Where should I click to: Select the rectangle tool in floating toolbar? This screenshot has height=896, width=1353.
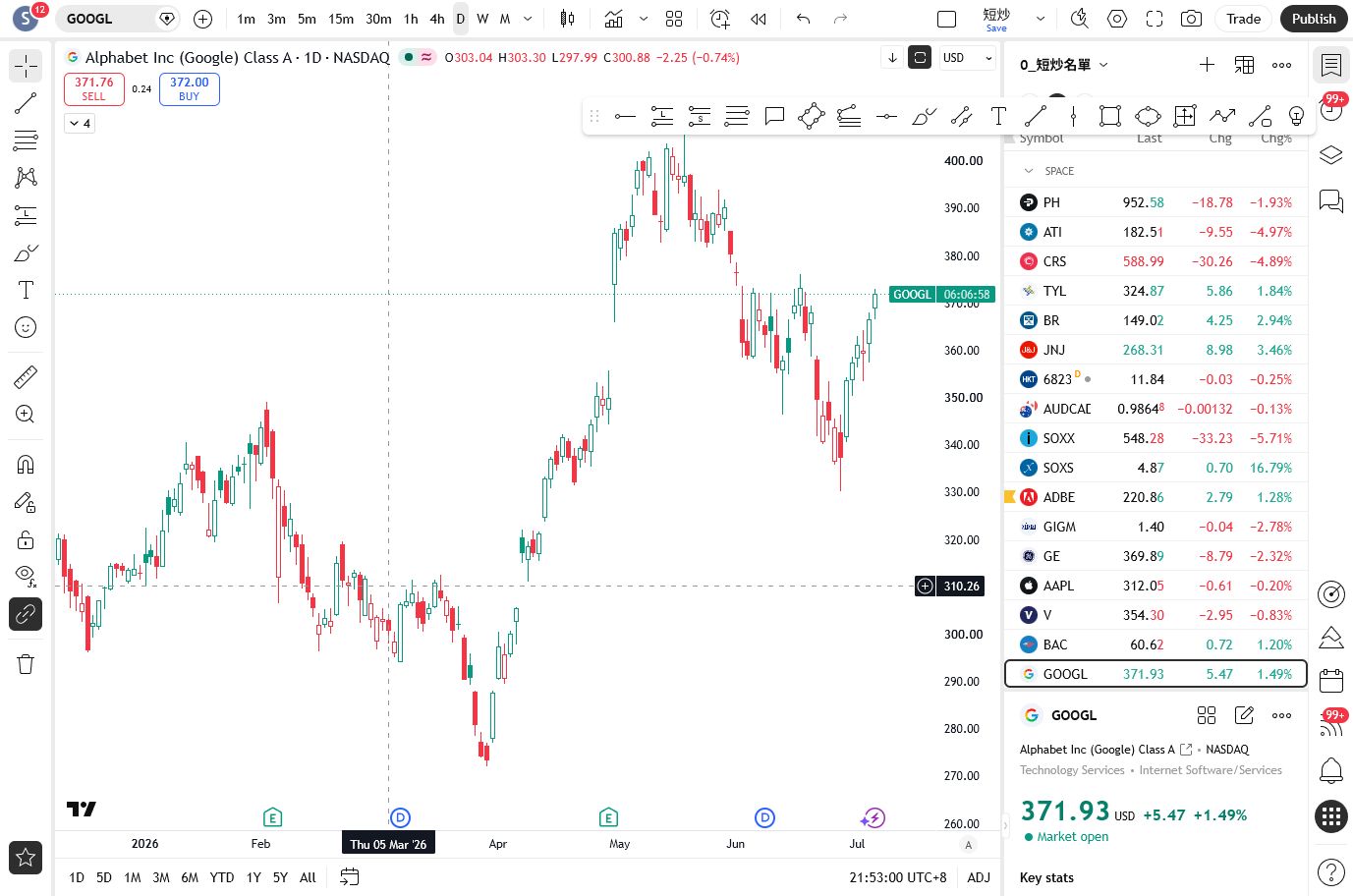1110,117
